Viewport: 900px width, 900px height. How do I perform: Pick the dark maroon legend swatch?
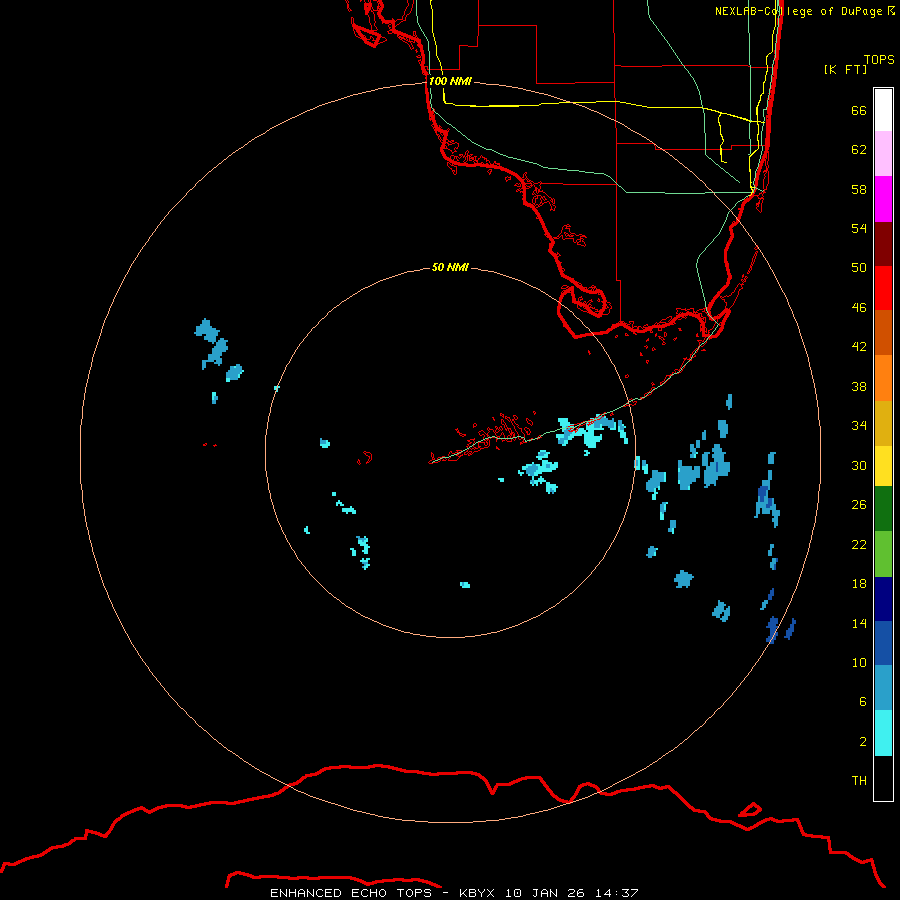(x=883, y=244)
